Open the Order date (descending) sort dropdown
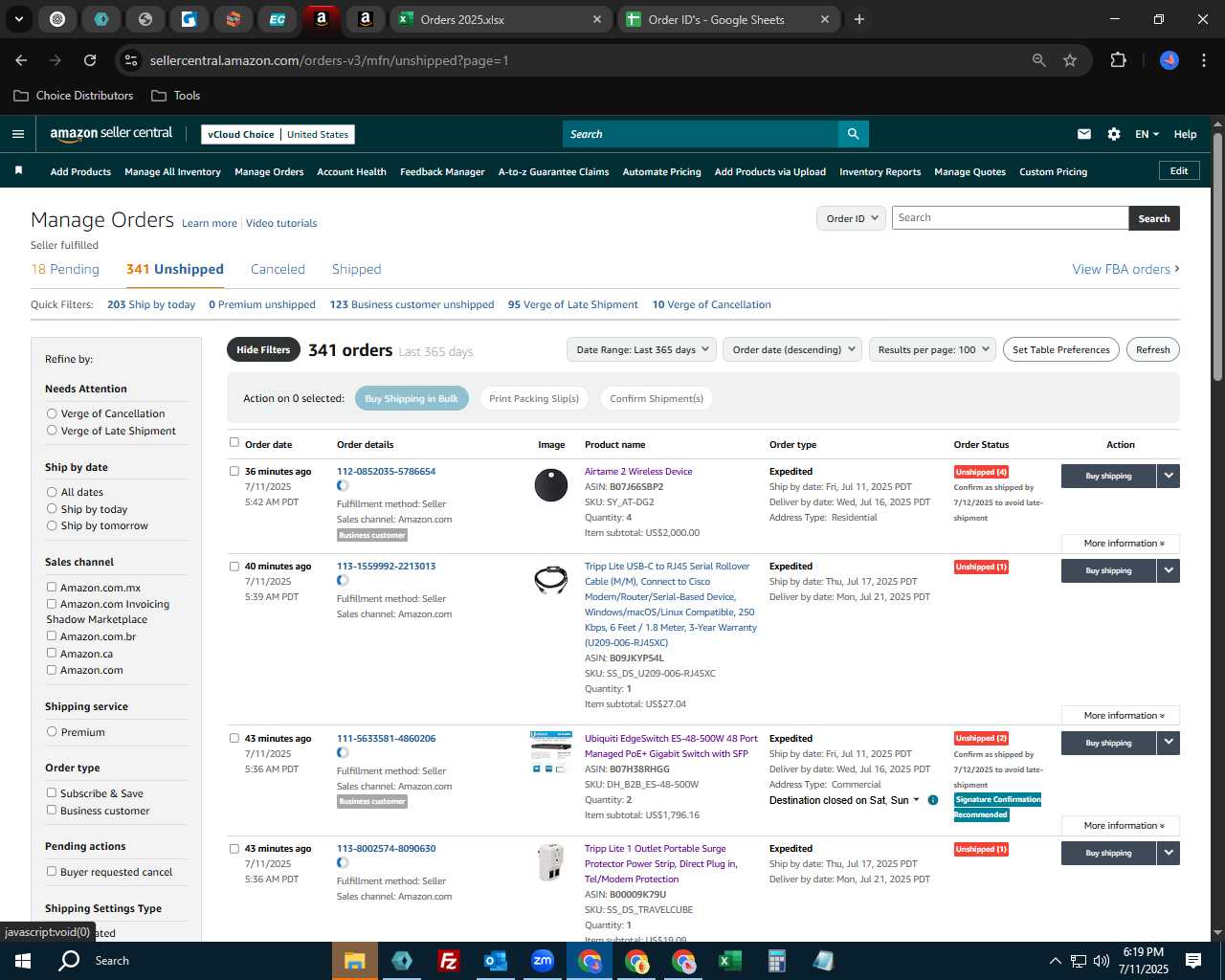Screen dimensions: 1225x980 tap(792, 349)
